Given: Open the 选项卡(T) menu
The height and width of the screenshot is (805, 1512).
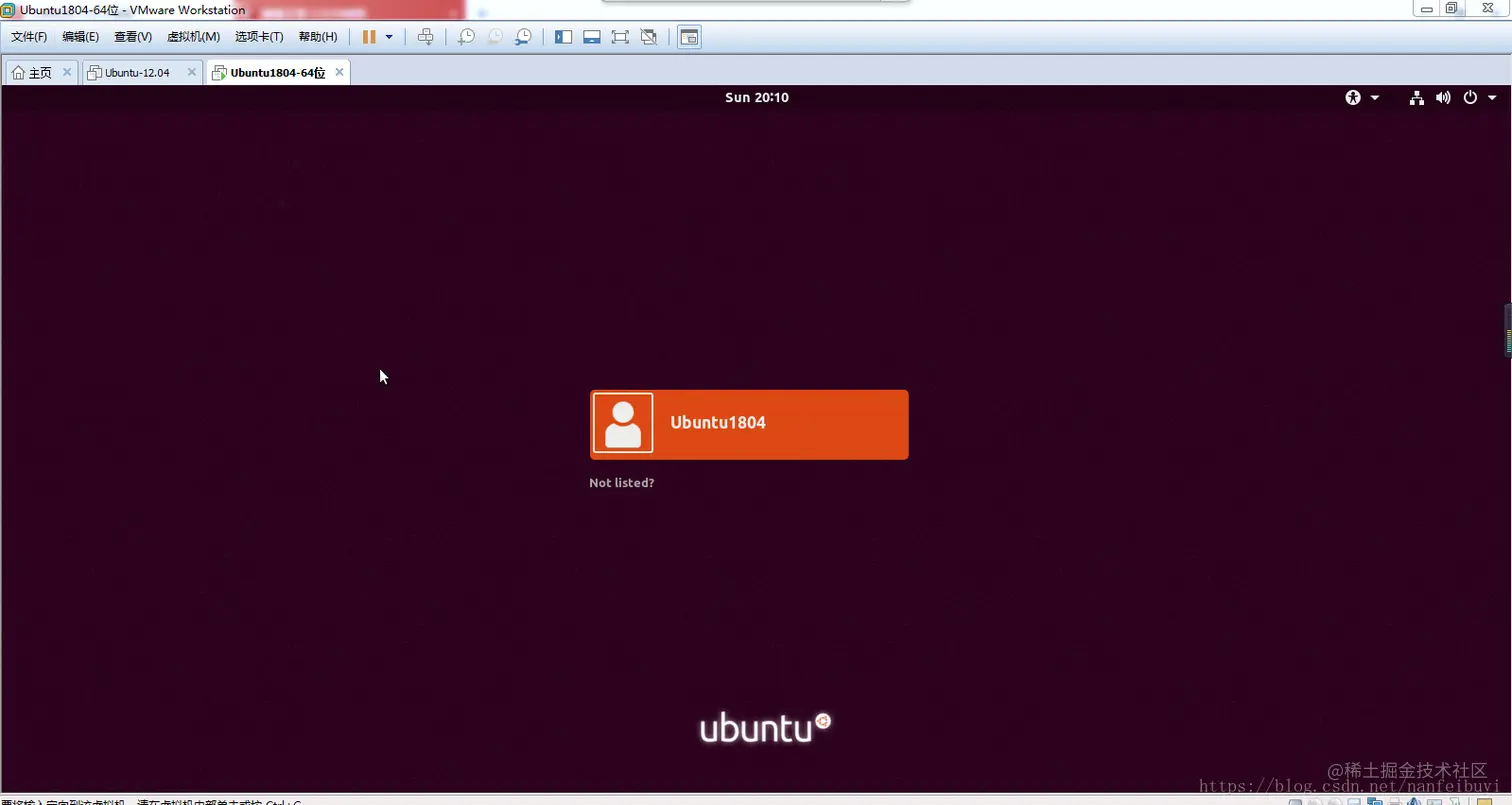Looking at the screenshot, I should (x=259, y=37).
